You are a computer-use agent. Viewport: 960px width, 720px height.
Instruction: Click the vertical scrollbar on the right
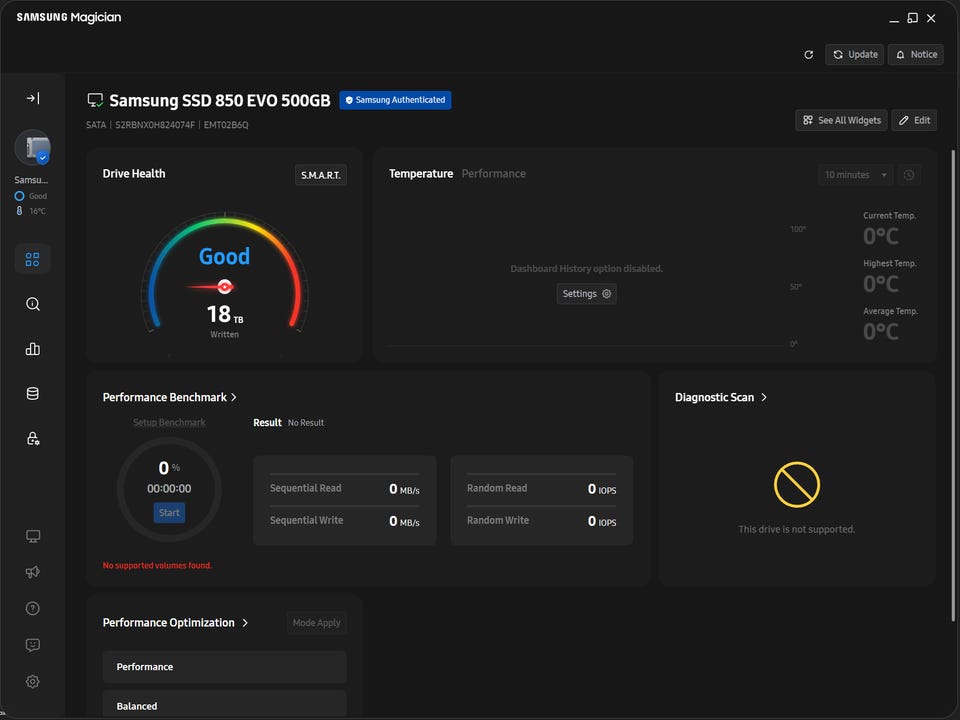(x=953, y=385)
